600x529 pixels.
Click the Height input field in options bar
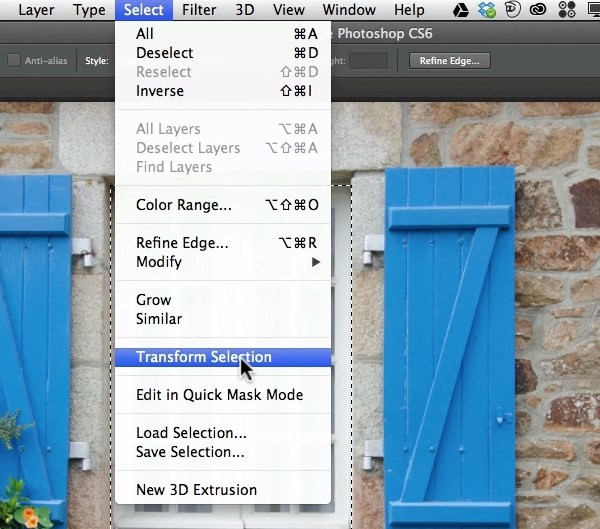click(x=368, y=61)
